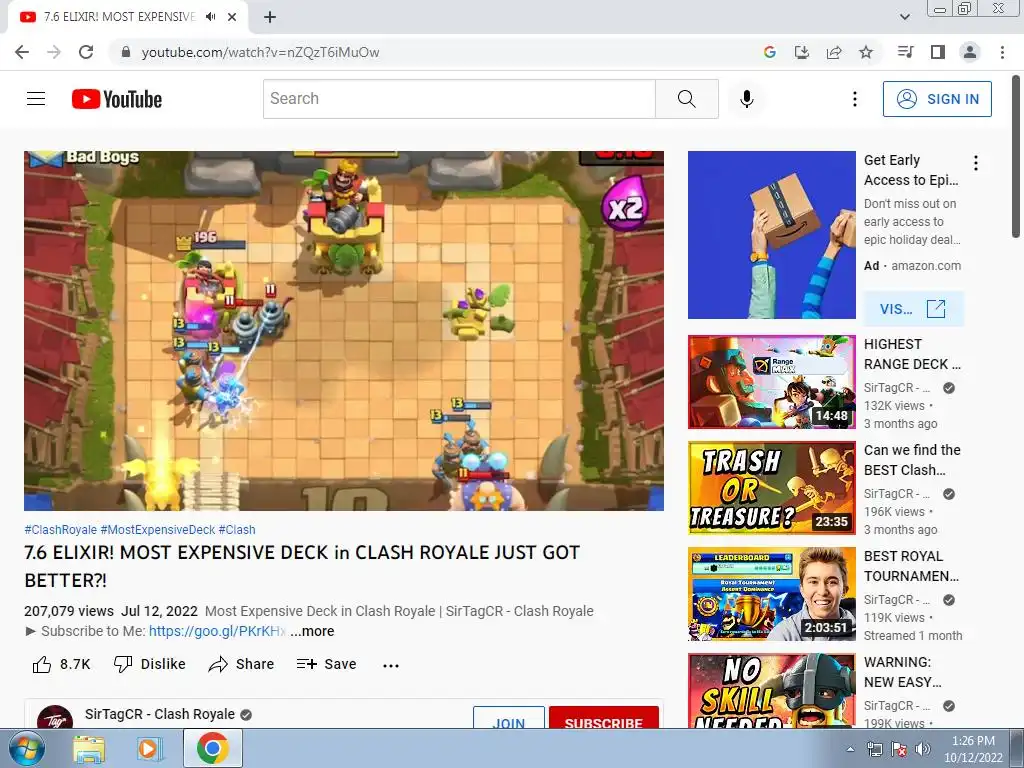The width and height of the screenshot is (1024, 768).
Task: Click the #Clash hashtag
Action: pos(237,530)
